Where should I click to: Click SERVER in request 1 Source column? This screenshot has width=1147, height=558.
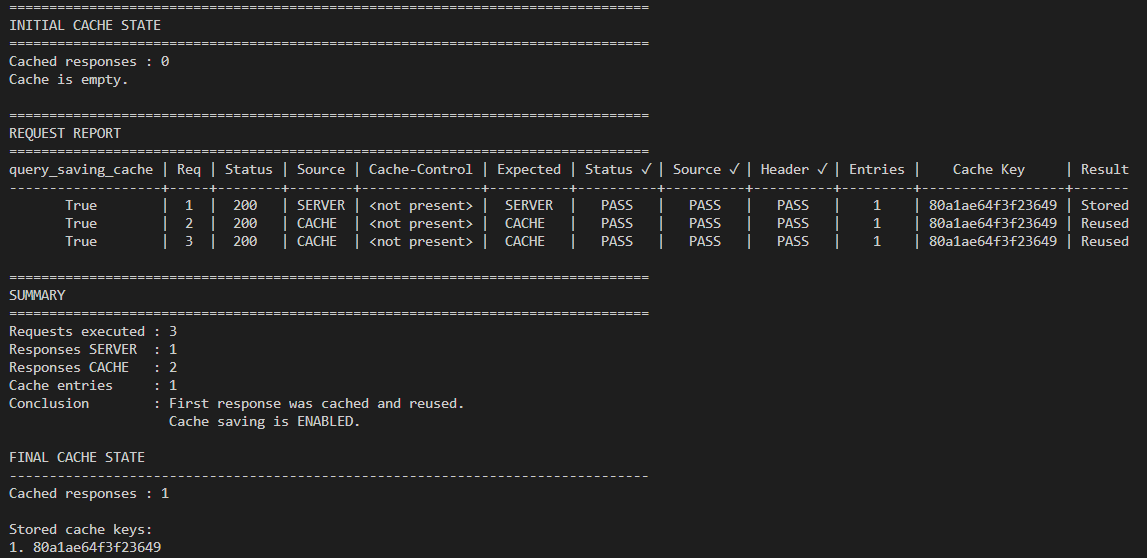320,206
